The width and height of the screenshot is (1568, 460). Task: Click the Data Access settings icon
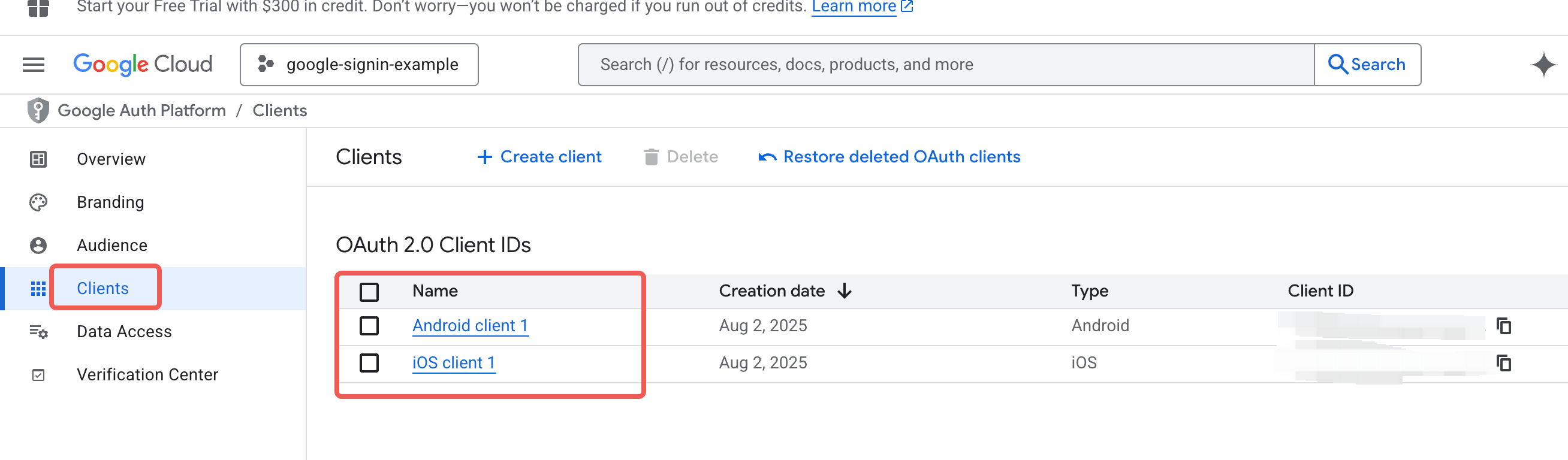(x=38, y=332)
